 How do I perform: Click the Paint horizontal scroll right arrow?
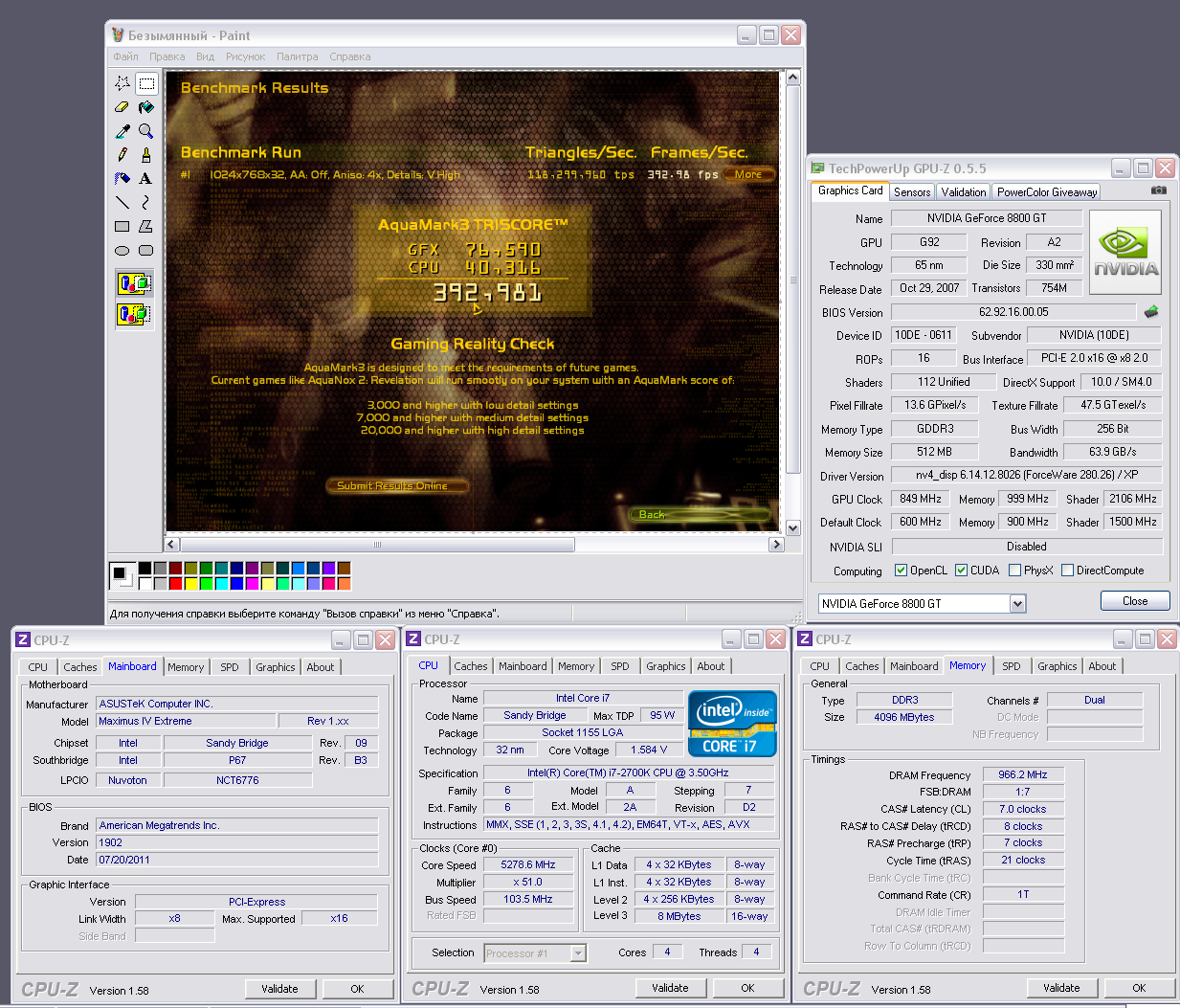(776, 545)
